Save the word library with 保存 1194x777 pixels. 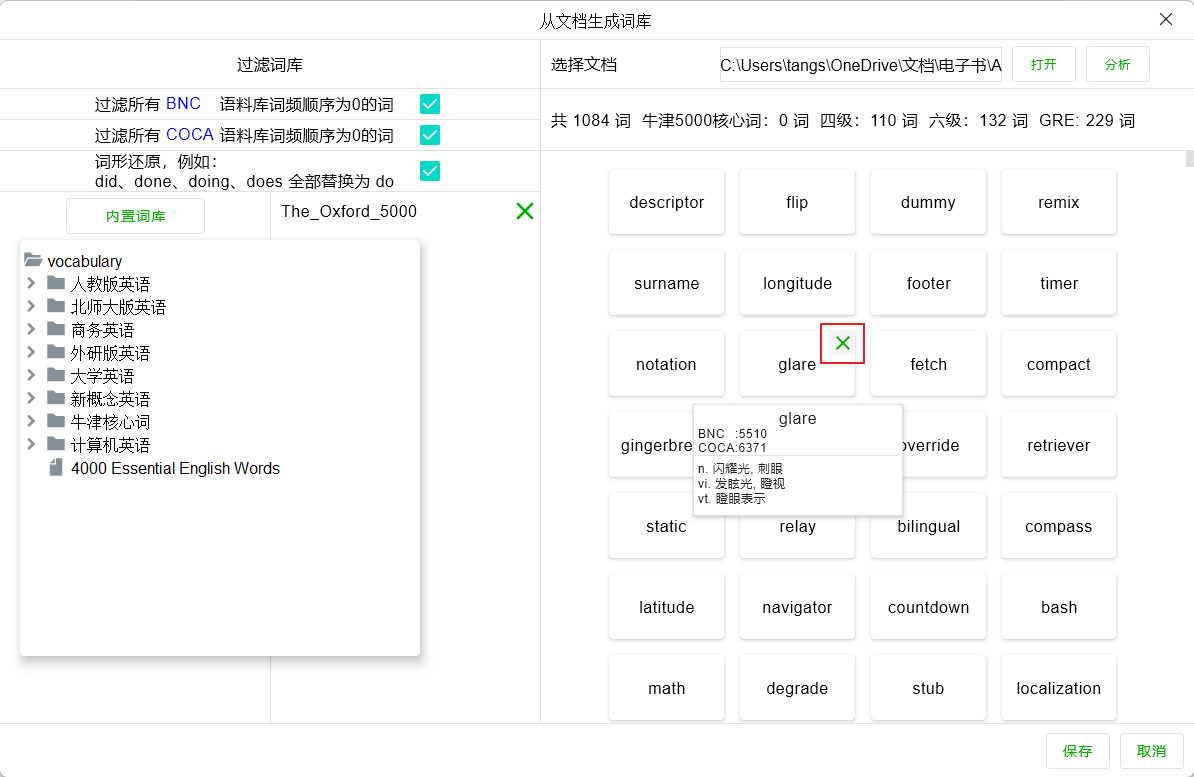coord(1077,751)
